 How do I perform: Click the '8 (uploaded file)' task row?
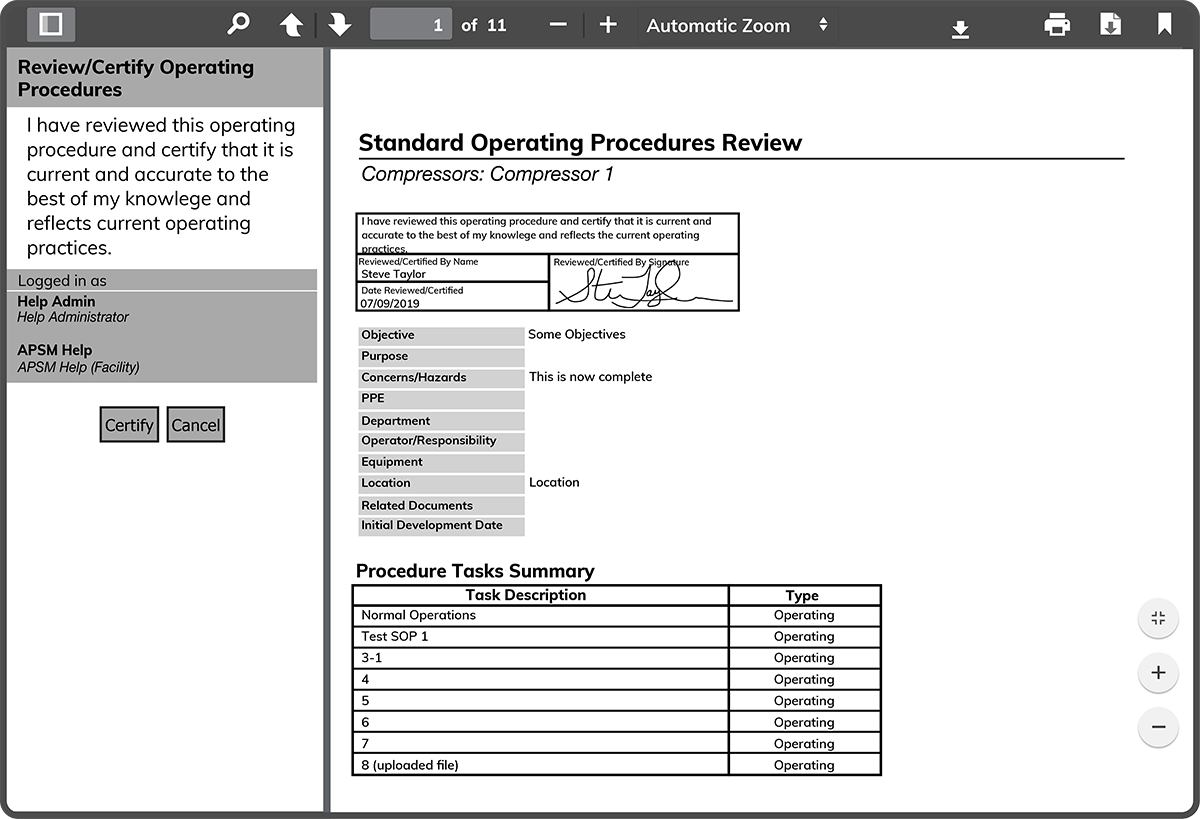tap(617, 766)
